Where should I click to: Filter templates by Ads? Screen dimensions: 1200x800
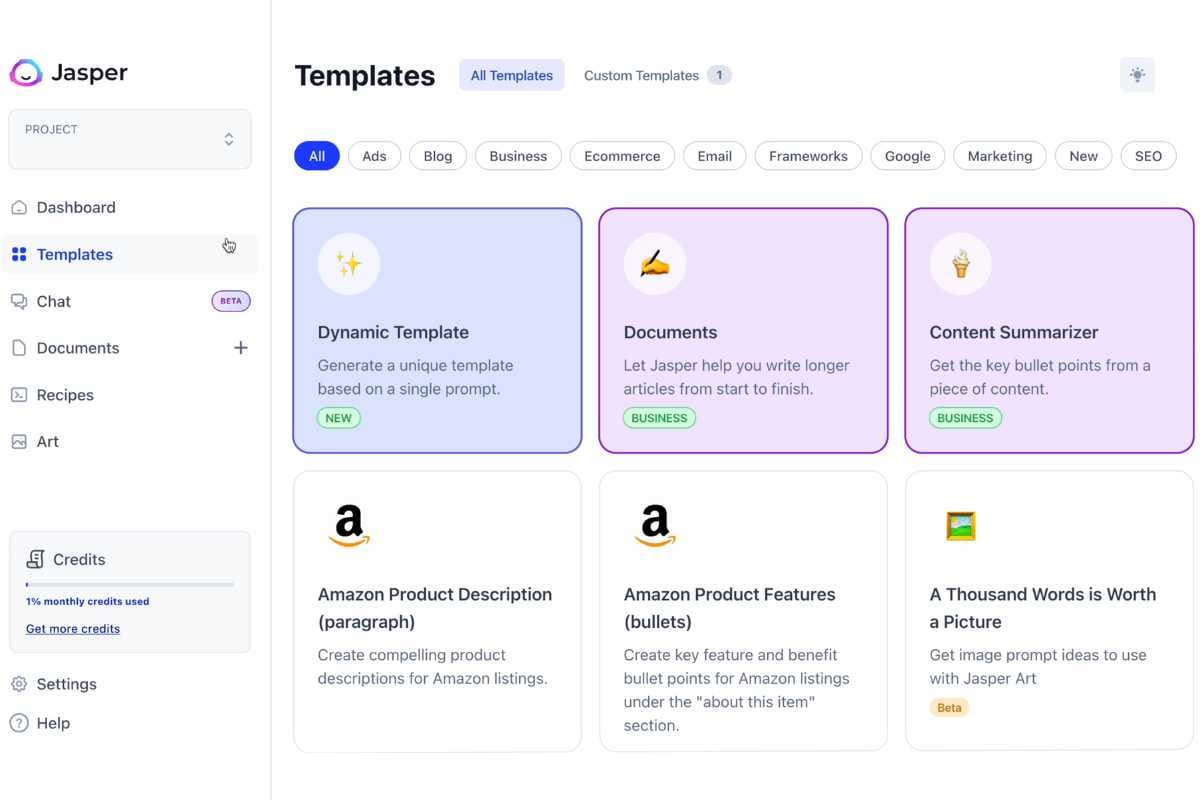(x=374, y=156)
